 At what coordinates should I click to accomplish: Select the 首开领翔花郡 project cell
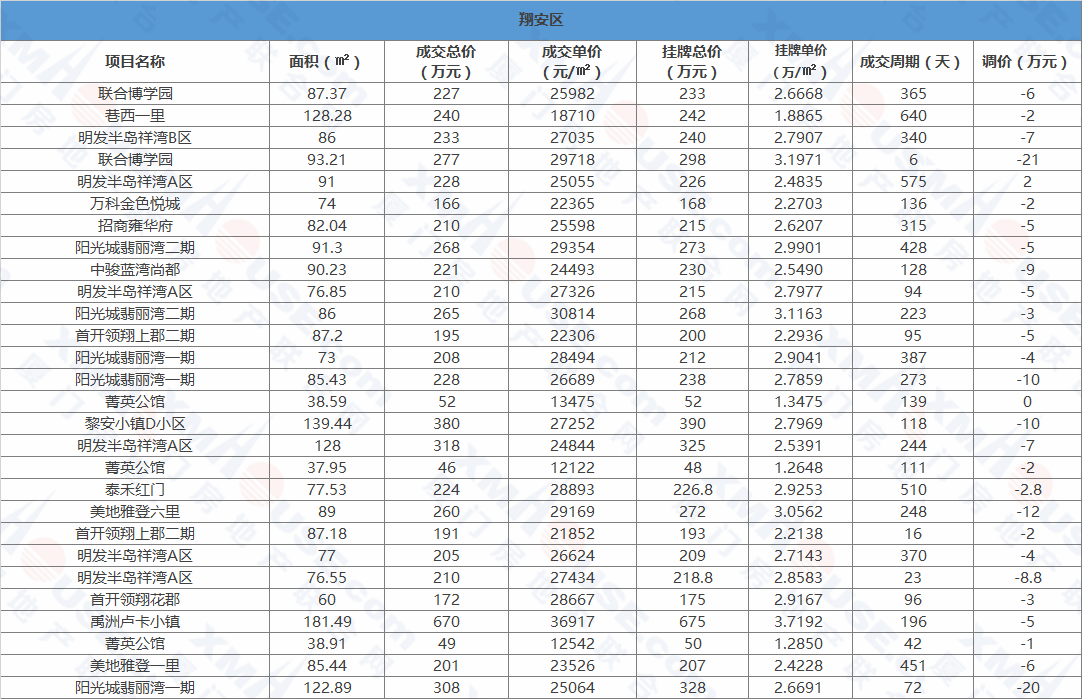(x=135, y=600)
